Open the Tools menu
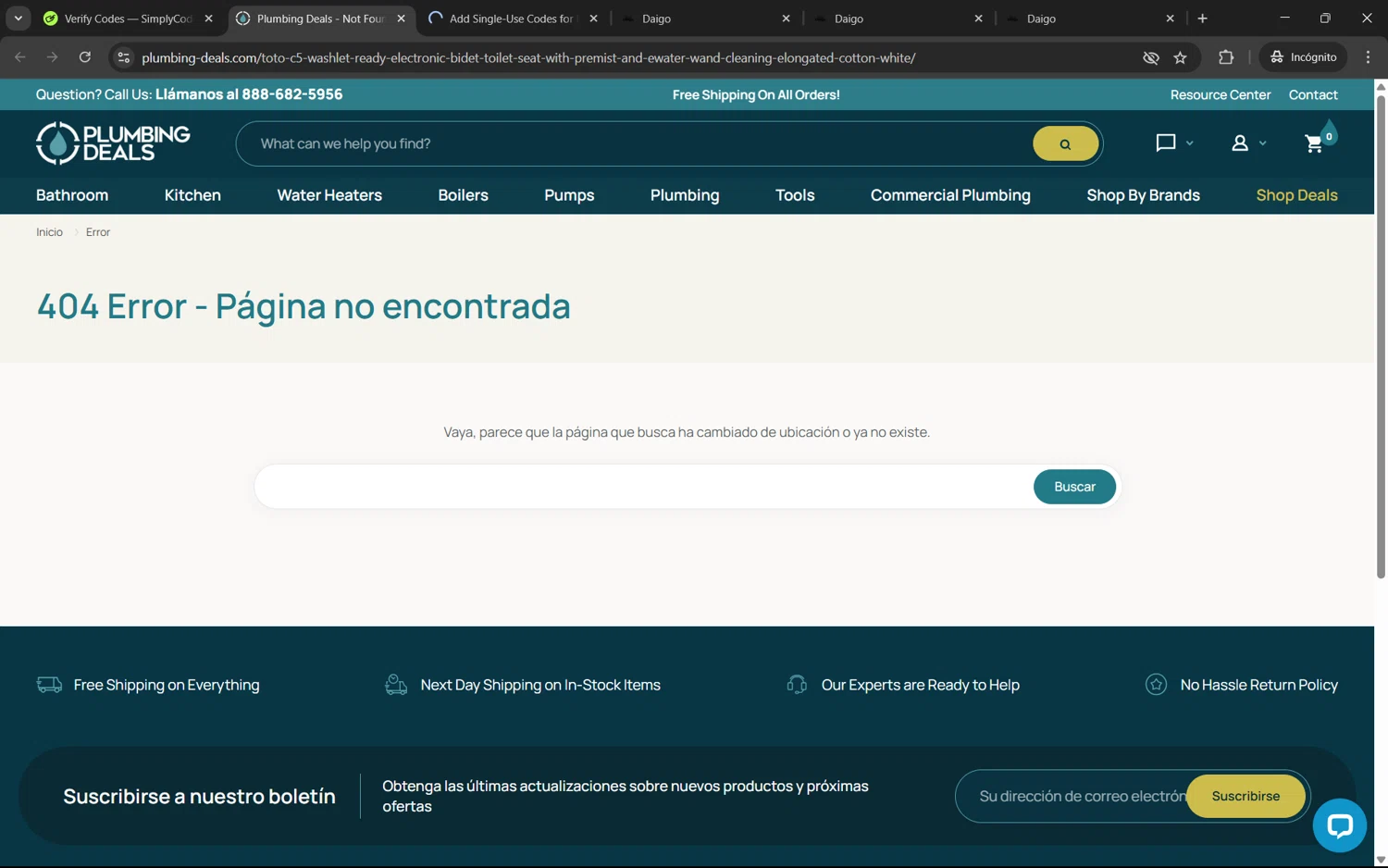The width and height of the screenshot is (1388, 868). (795, 195)
